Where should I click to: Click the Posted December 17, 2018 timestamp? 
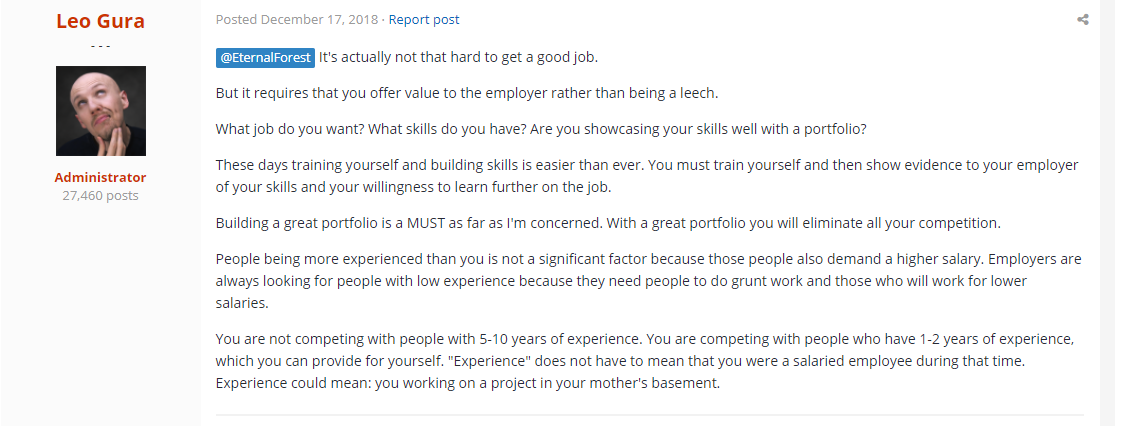click(x=298, y=20)
